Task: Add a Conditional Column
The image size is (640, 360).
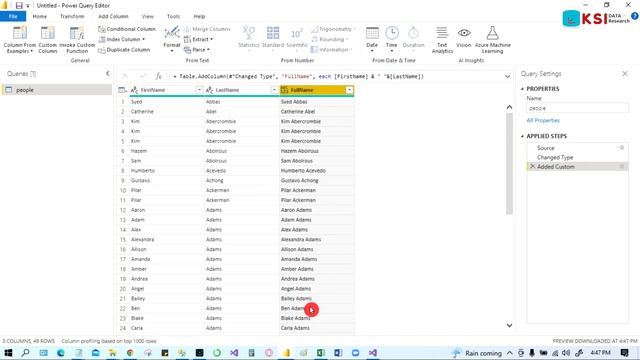Action: pos(127,29)
